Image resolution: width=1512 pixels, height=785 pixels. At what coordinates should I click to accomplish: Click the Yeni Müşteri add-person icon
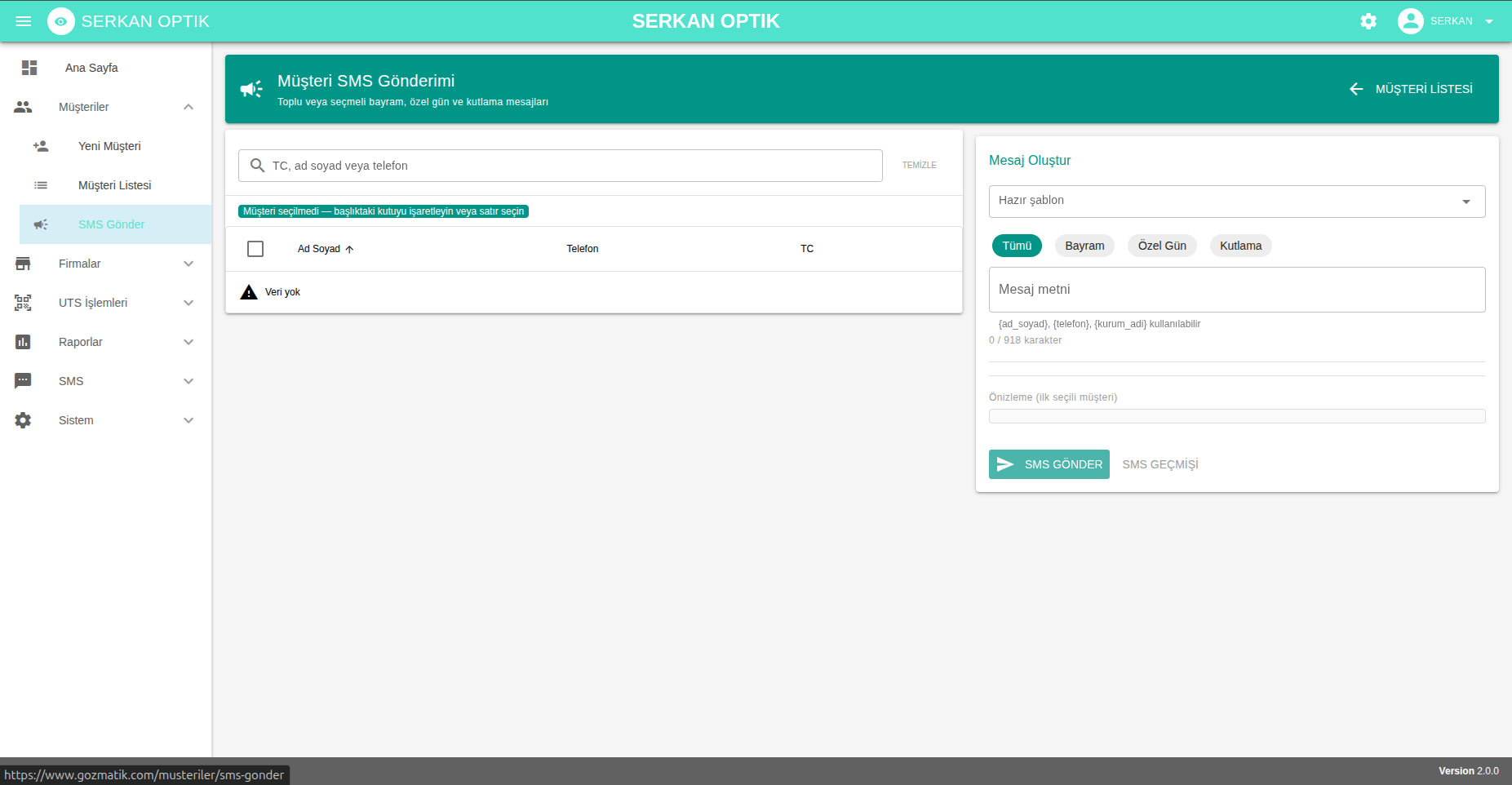coord(41,146)
